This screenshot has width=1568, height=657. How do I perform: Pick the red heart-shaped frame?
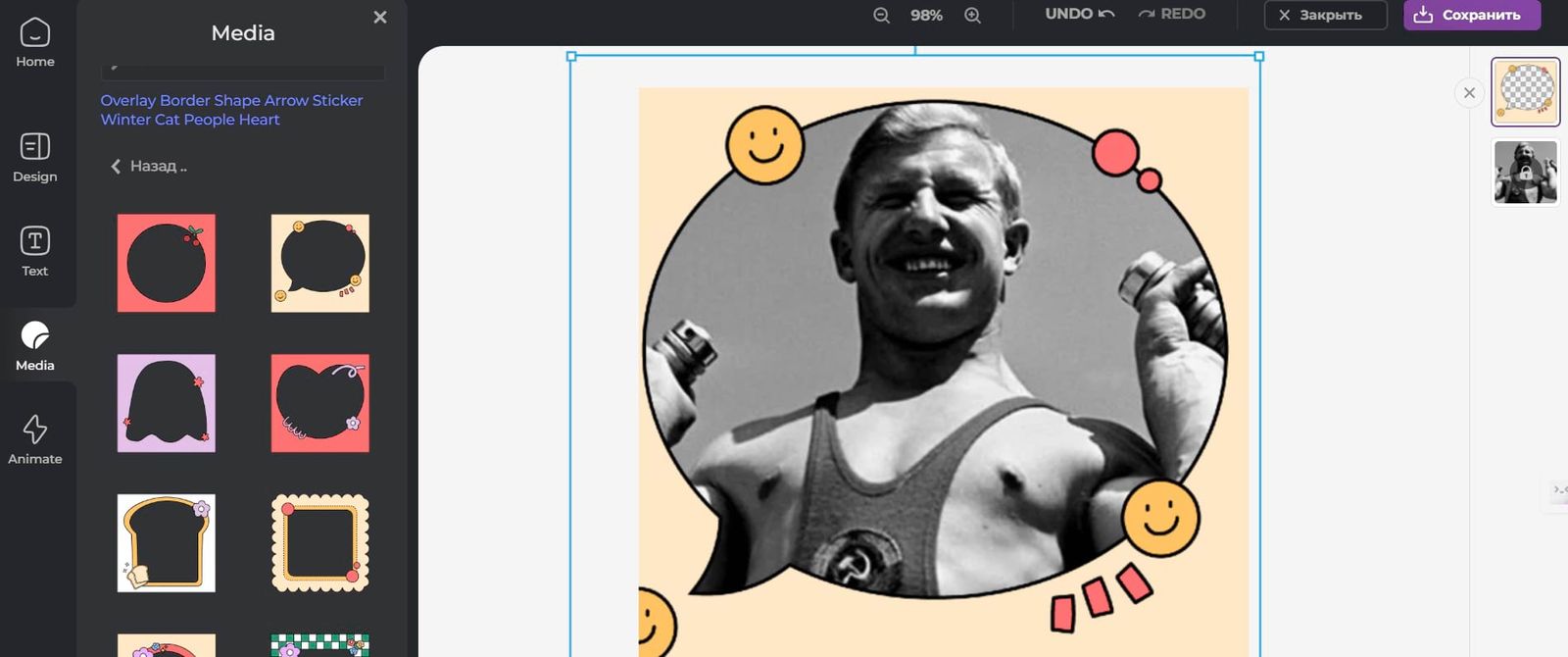(x=320, y=403)
